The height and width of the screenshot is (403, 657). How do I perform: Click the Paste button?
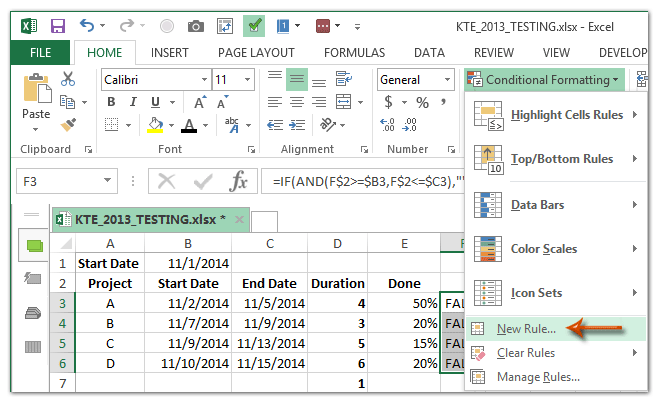36,100
